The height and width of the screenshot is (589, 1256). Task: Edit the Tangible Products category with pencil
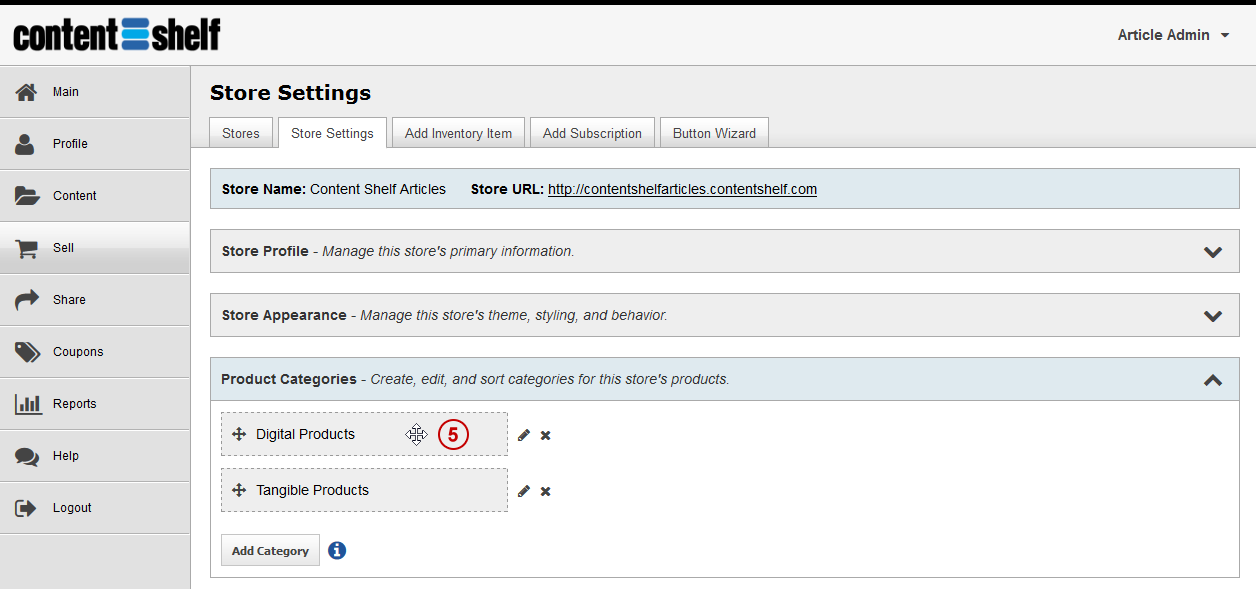click(524, 491)
